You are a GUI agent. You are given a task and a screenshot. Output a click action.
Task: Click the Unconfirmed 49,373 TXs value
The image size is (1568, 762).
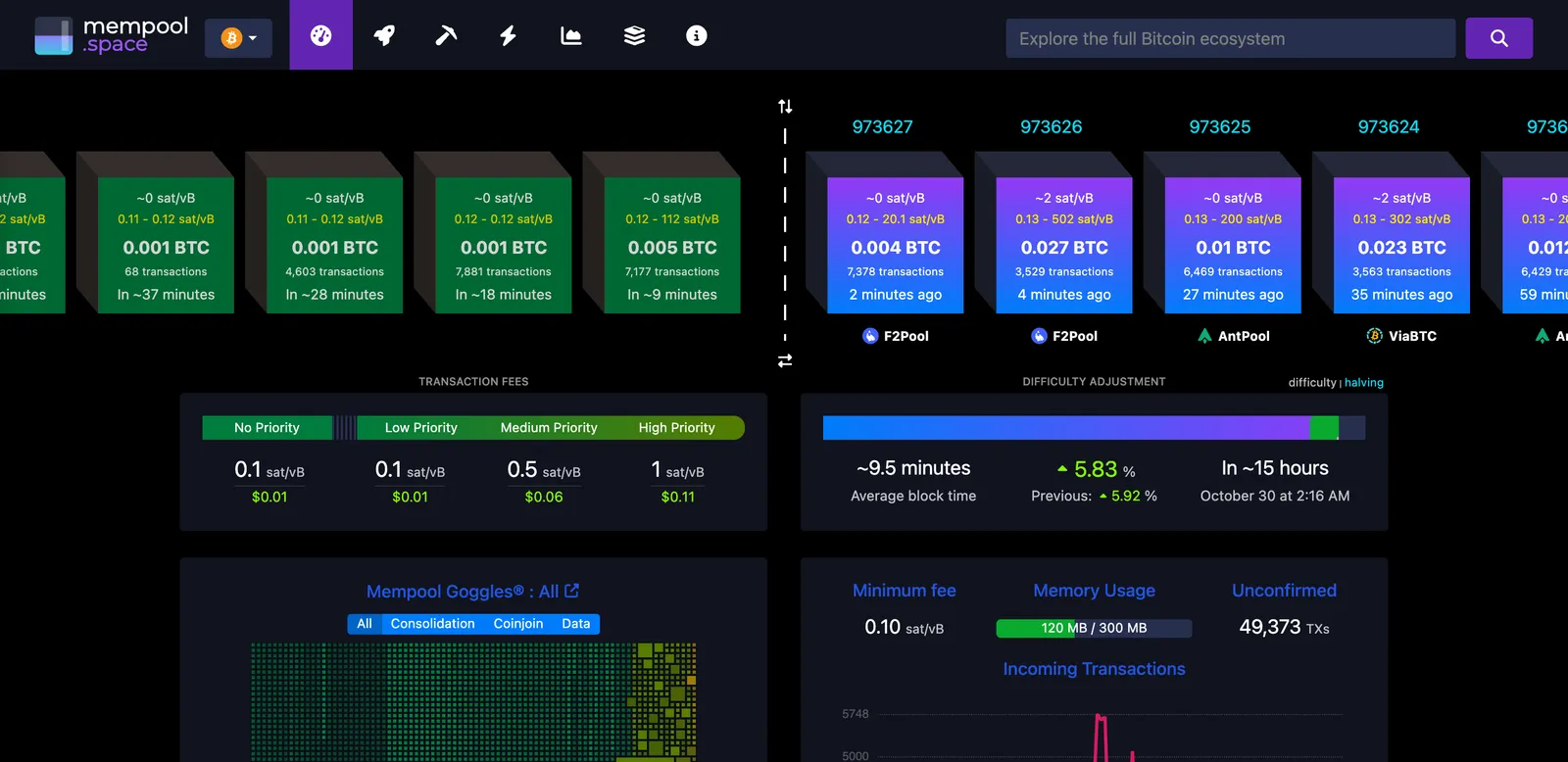(x=1284, y=627)
